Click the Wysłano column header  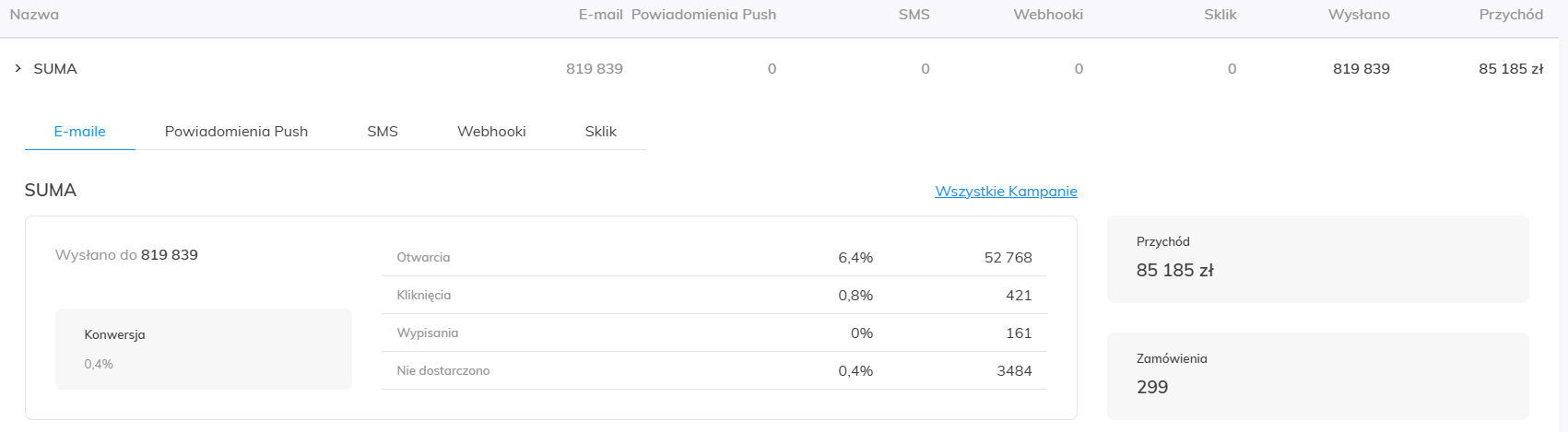pyautogui.click(x=1359, y=15)
